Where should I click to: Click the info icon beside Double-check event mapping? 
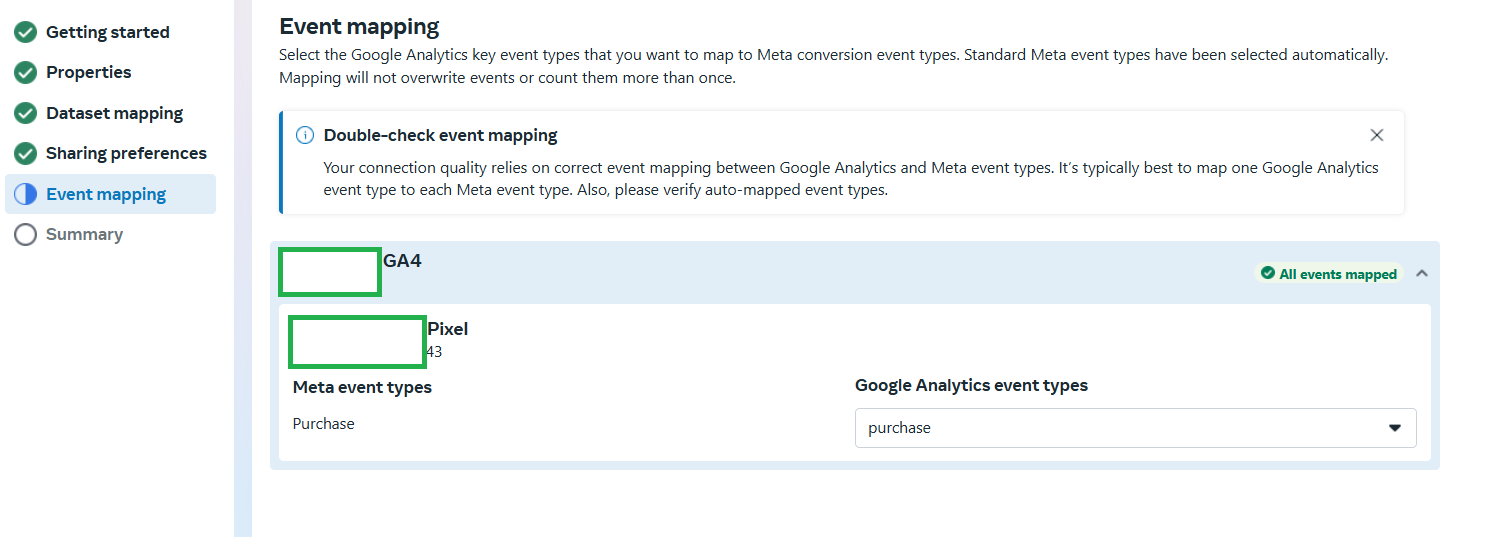(305, 135)
